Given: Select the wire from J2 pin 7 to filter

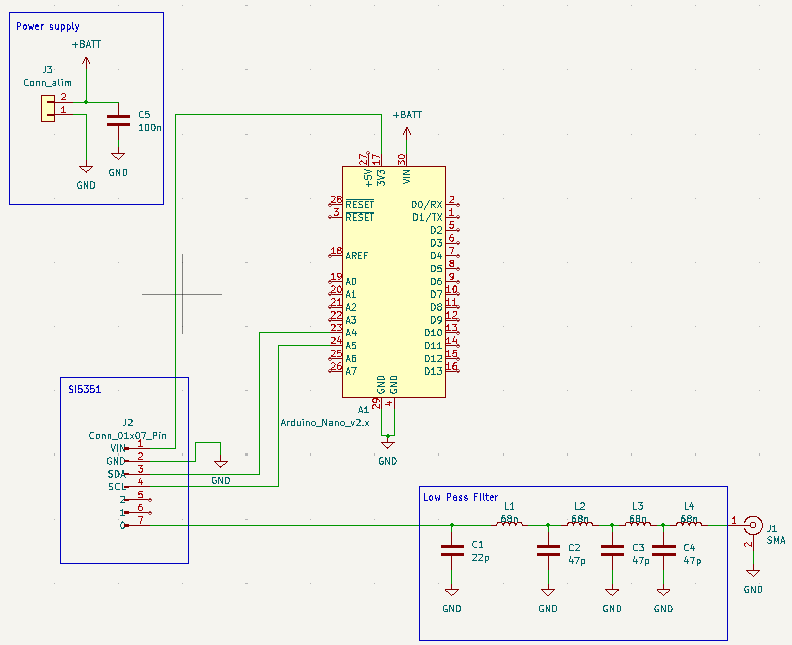Looking at the screenshot, I should (x=303, y=525).
